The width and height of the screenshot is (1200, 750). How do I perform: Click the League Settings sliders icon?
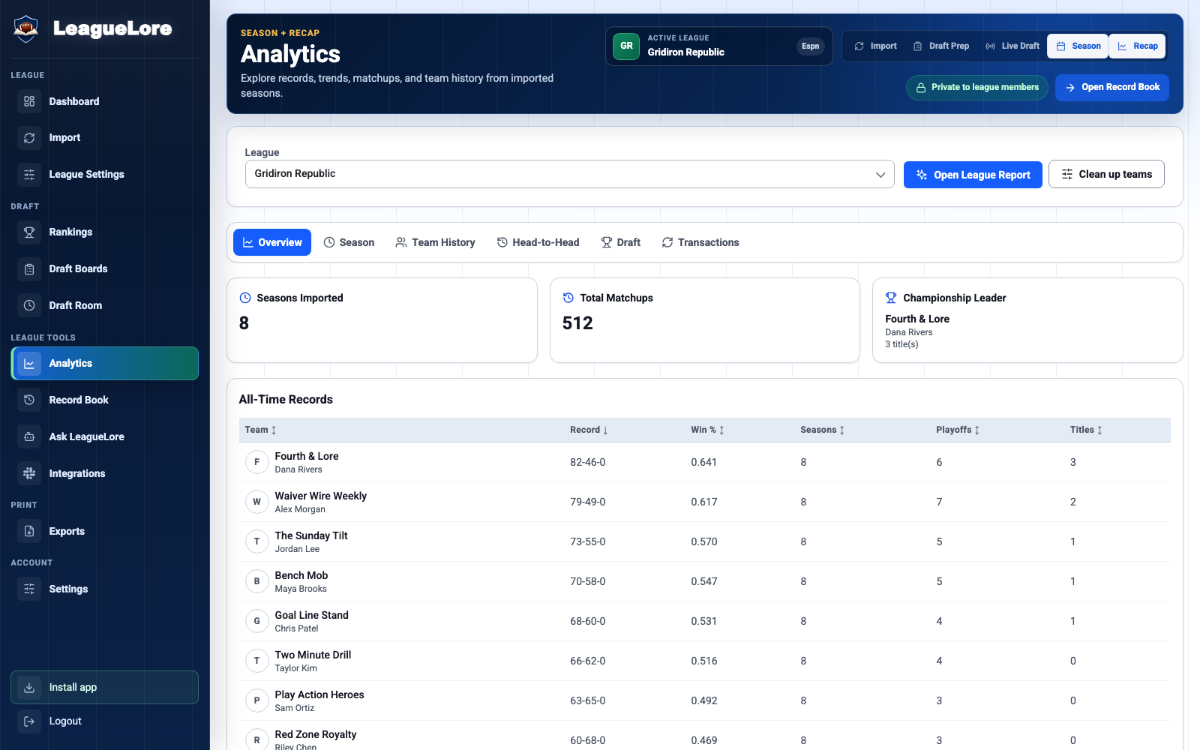click(x=29, y=174)
